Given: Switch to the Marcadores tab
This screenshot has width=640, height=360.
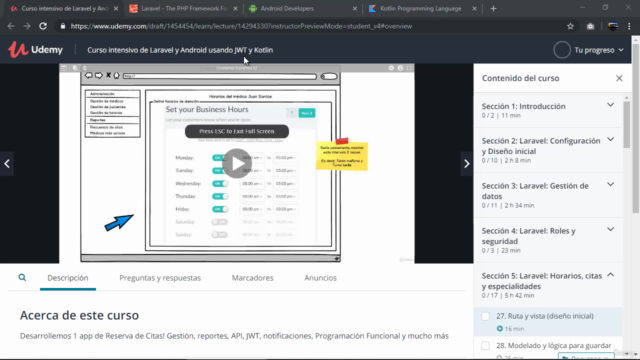Looking at the screenshot, I should point(253,278).
